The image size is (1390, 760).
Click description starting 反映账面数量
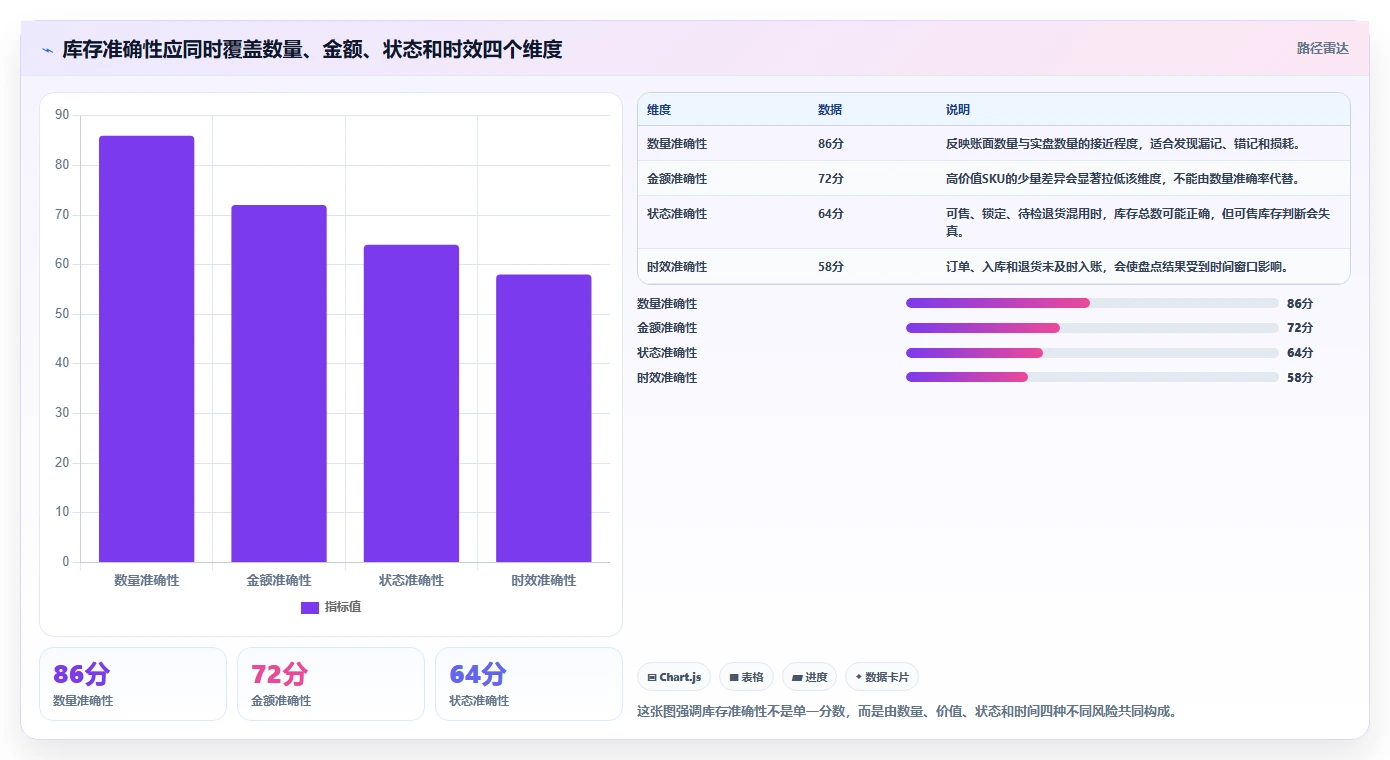(x=1123, y=144)
